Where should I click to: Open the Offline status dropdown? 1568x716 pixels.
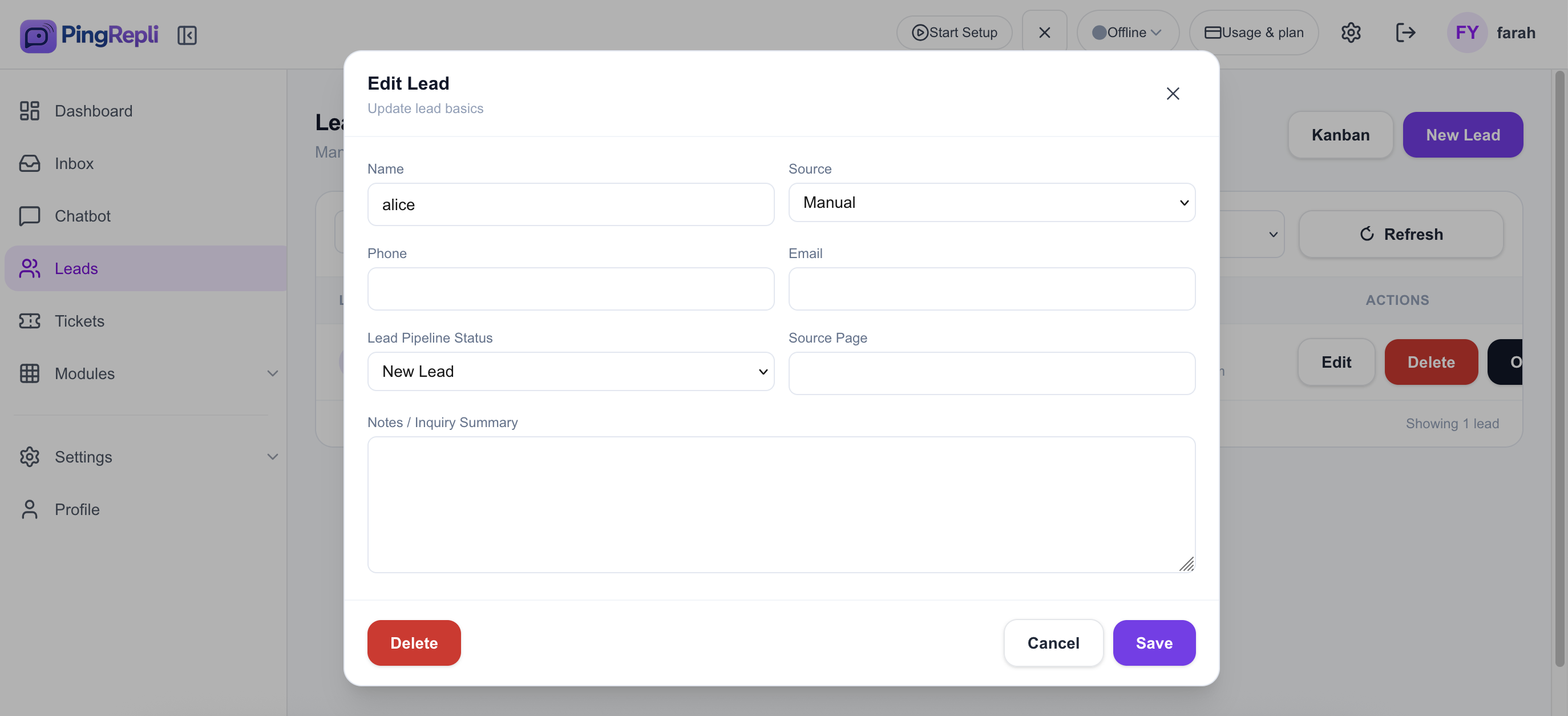tap(1127, 33)
